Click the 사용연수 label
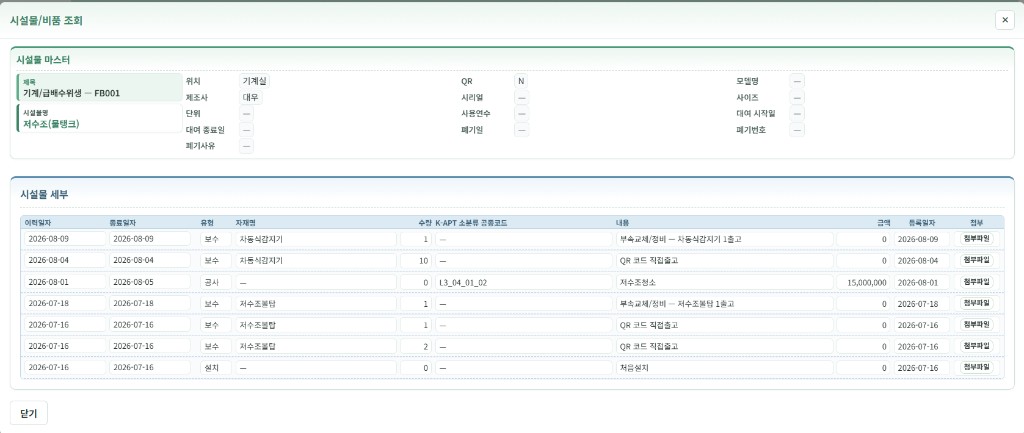Image resolution: width=1024 pixels, height=433 pixels. (x=475, y=114)
